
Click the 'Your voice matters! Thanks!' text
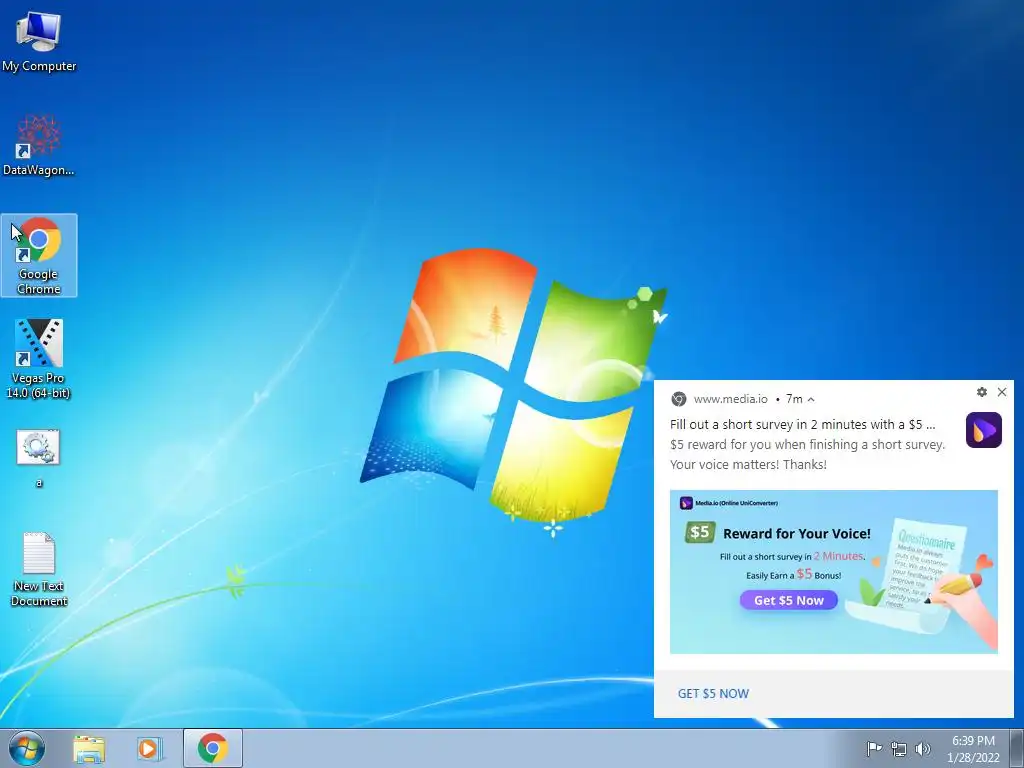(x=748, y=464)
